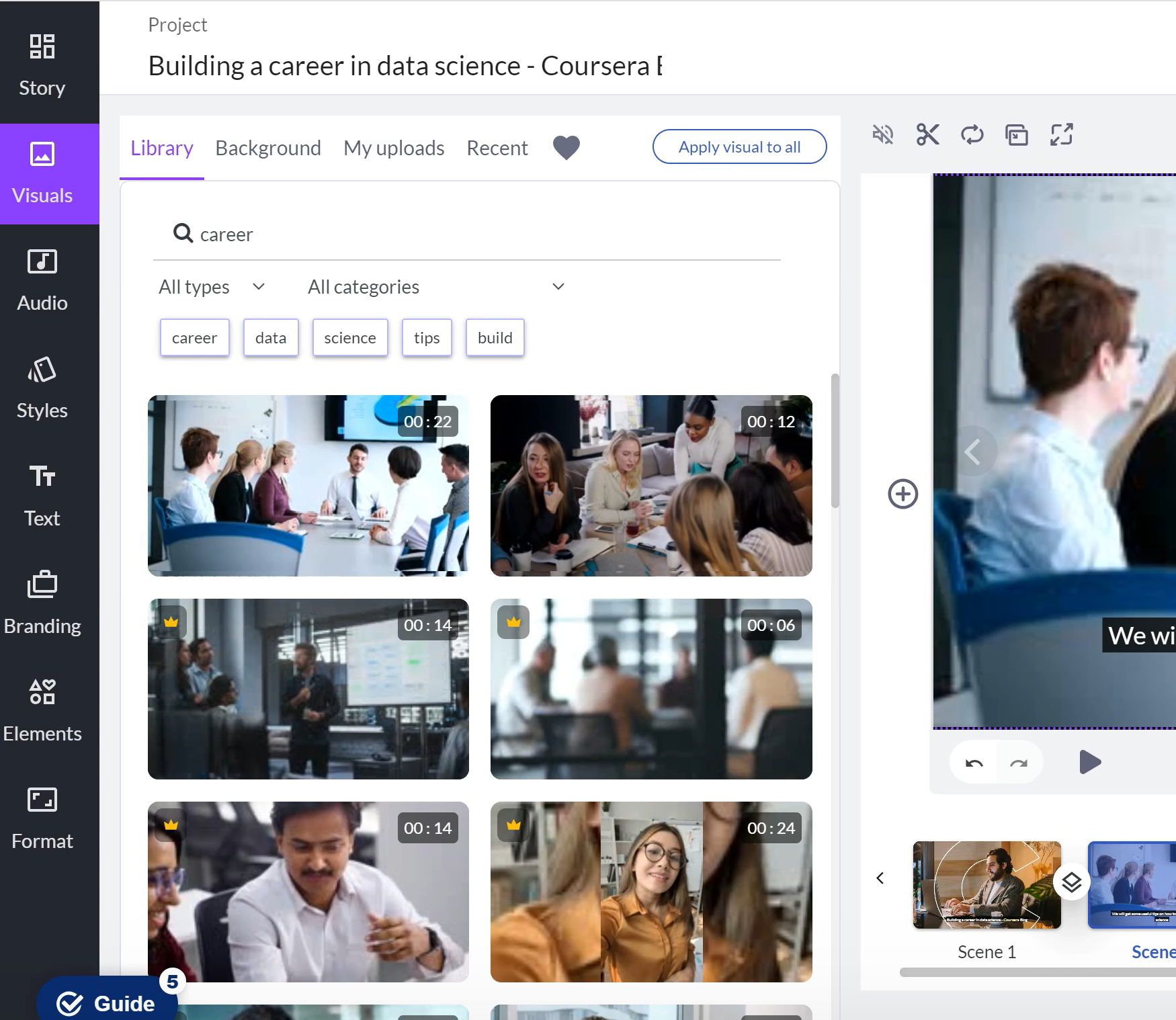Screen dimensions: 1176x1020
Task: Click the expand fullscreen icon
Action: click(1062, 134)
